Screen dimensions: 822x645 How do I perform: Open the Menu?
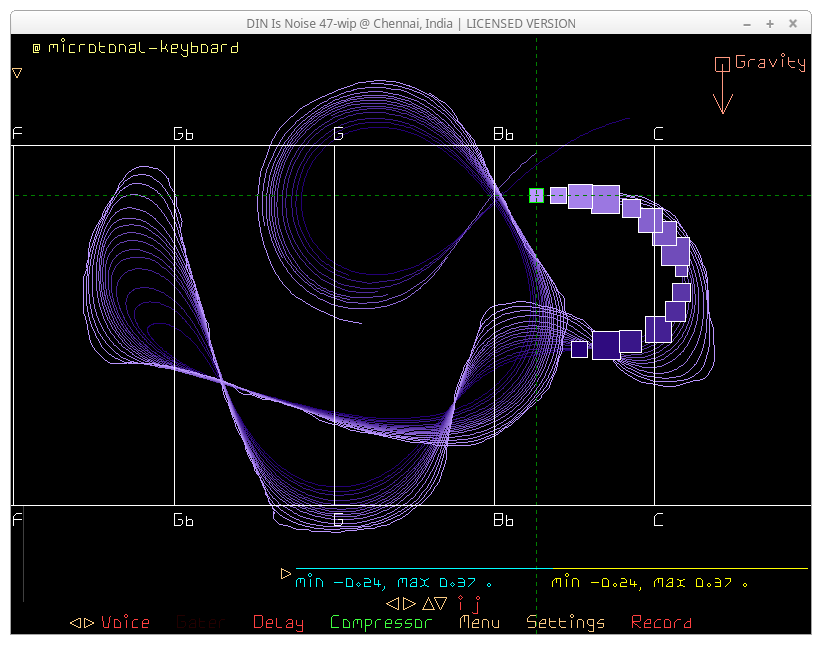[479, 623]
